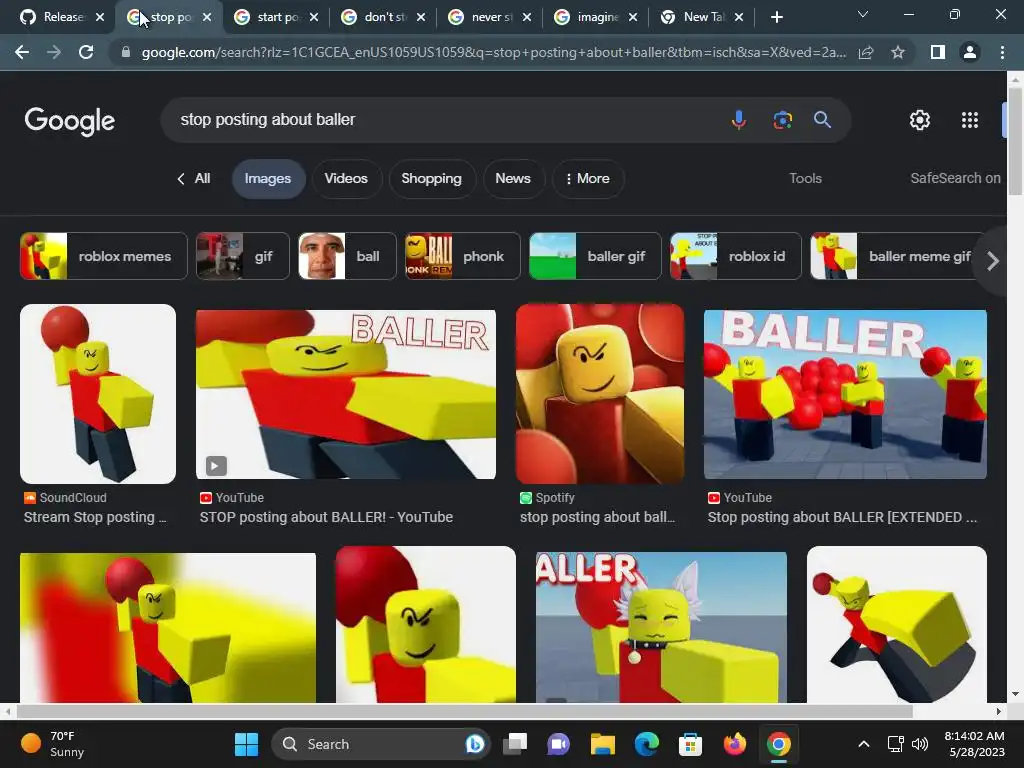Open 'STOP posting about BALLER! - YouTube' link
Screen dimensions: 1024x768
click(x=327, y=517)
